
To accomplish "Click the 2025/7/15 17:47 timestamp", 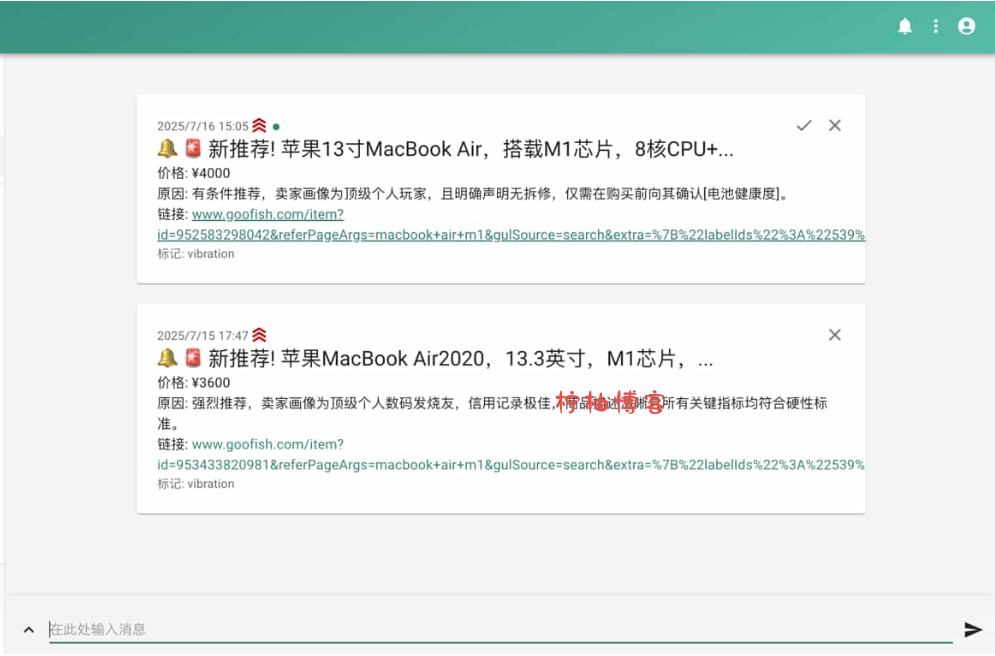I will [202, 336].
